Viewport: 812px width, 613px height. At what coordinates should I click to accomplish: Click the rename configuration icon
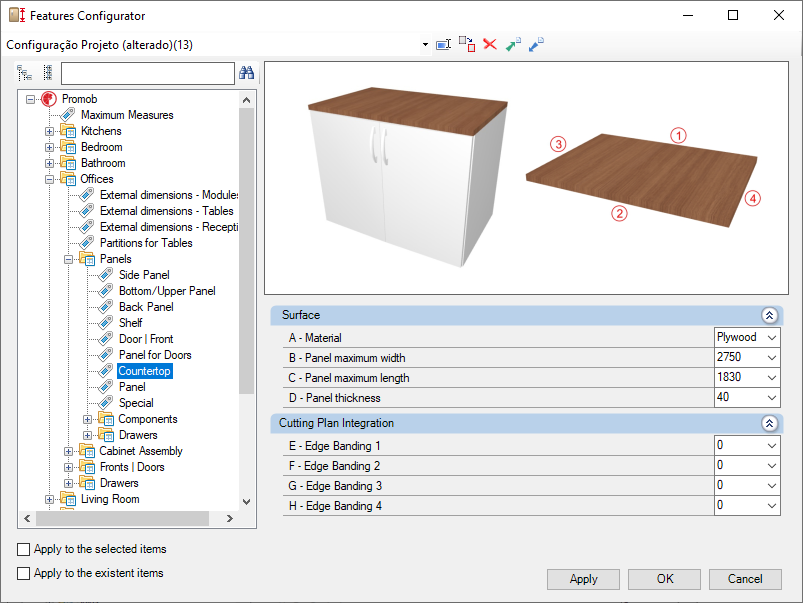[x=443, y=45]
